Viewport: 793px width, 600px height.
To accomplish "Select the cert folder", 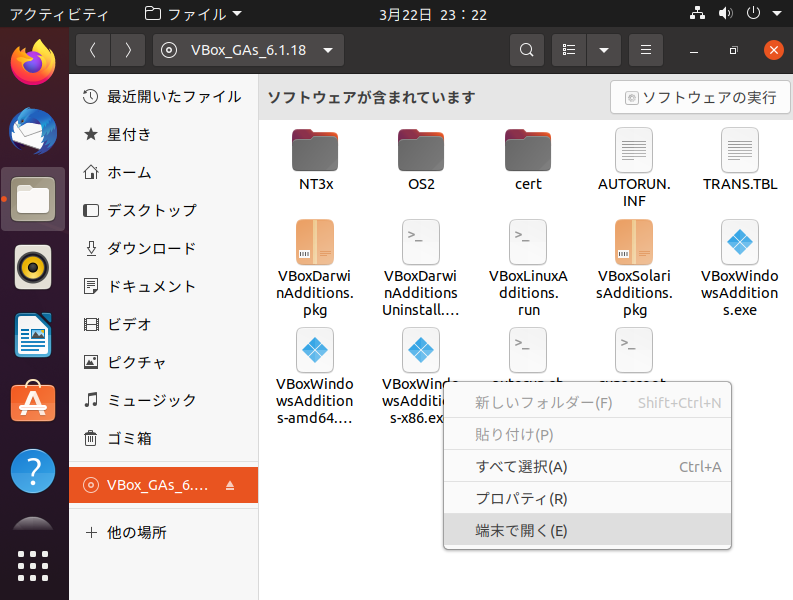I will [528, 160].
